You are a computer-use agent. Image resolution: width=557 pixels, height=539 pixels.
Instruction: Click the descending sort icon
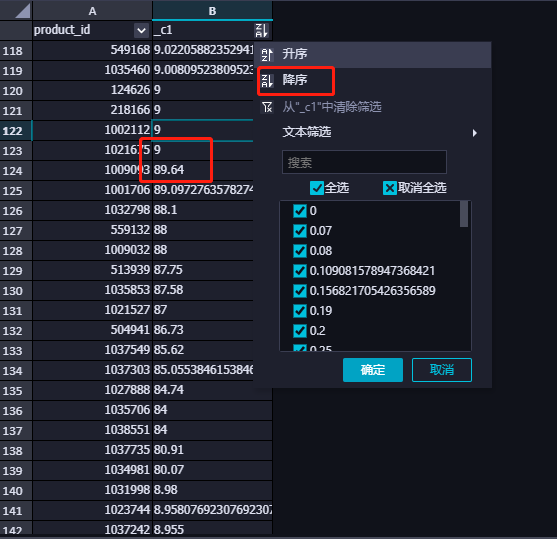(267, 81)
